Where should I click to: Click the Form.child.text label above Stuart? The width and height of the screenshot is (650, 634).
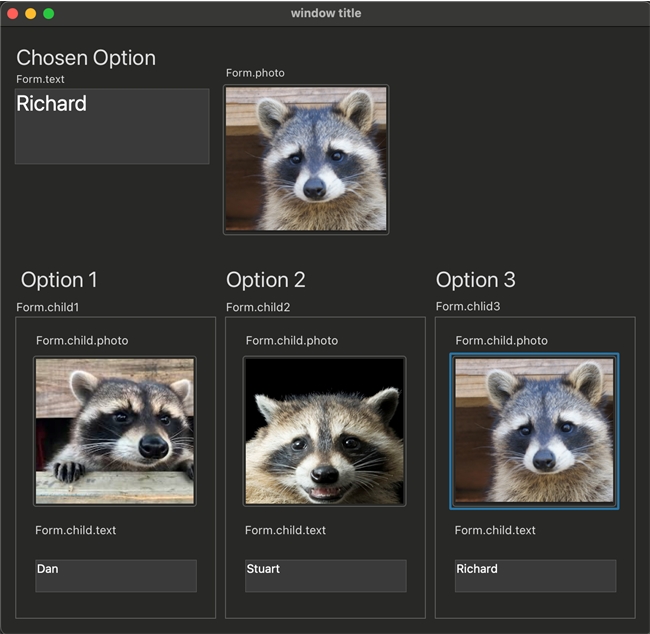286,530
